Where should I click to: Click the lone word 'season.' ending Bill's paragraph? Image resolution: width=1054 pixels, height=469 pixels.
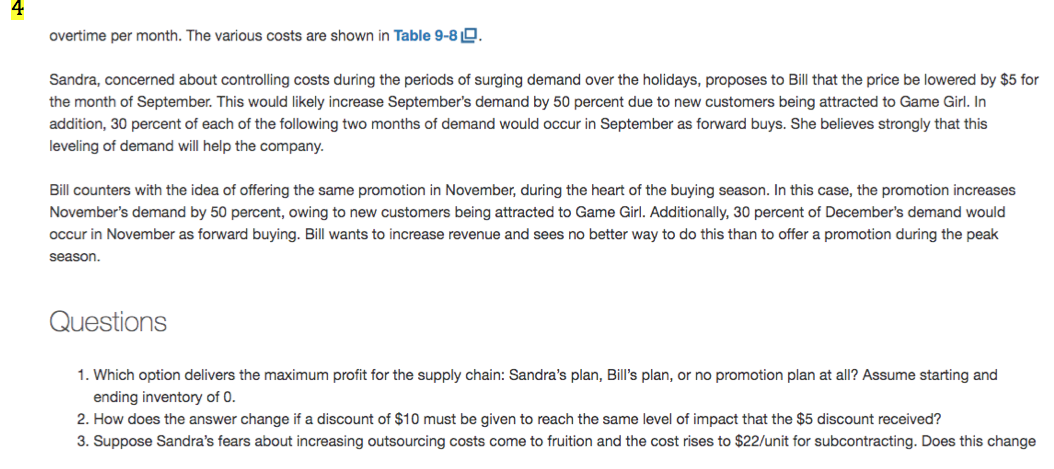[x=72, y=257]
